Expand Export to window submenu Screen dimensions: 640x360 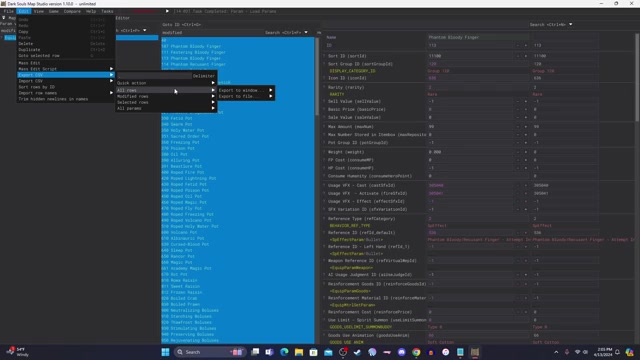(x=245, y=90)
